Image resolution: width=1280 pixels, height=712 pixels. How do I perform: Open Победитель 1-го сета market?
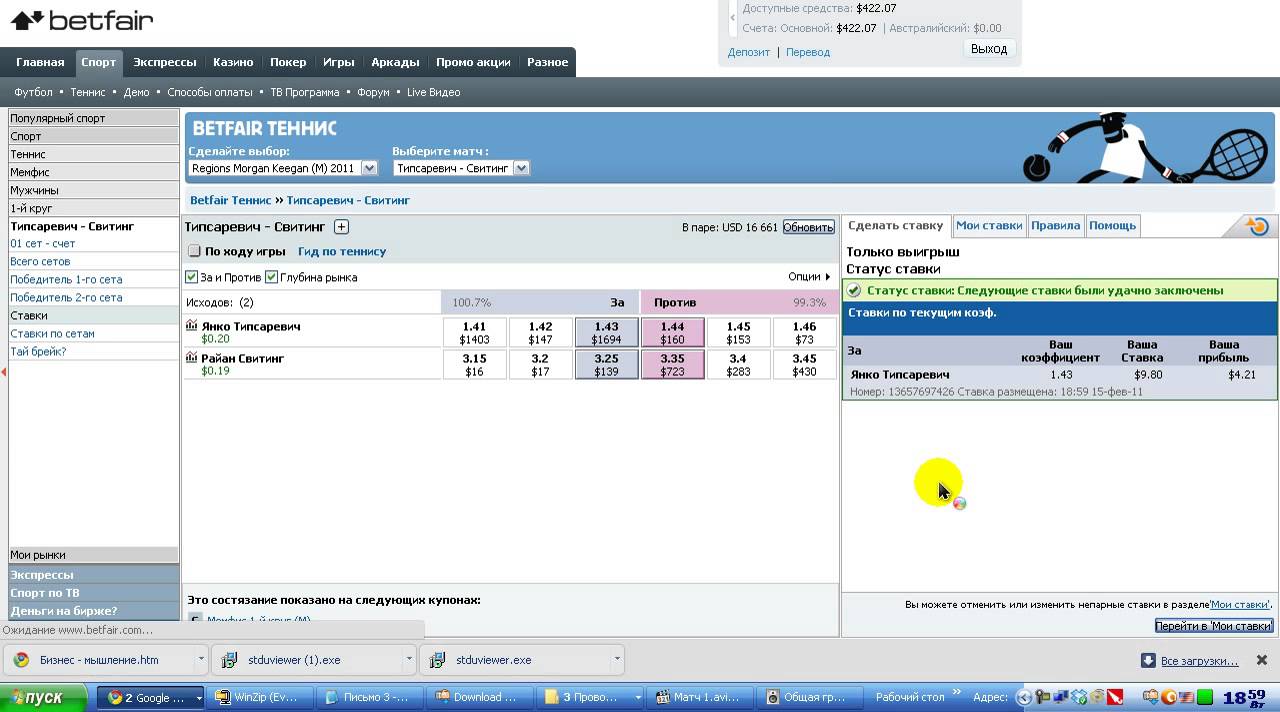click(66, 279)
